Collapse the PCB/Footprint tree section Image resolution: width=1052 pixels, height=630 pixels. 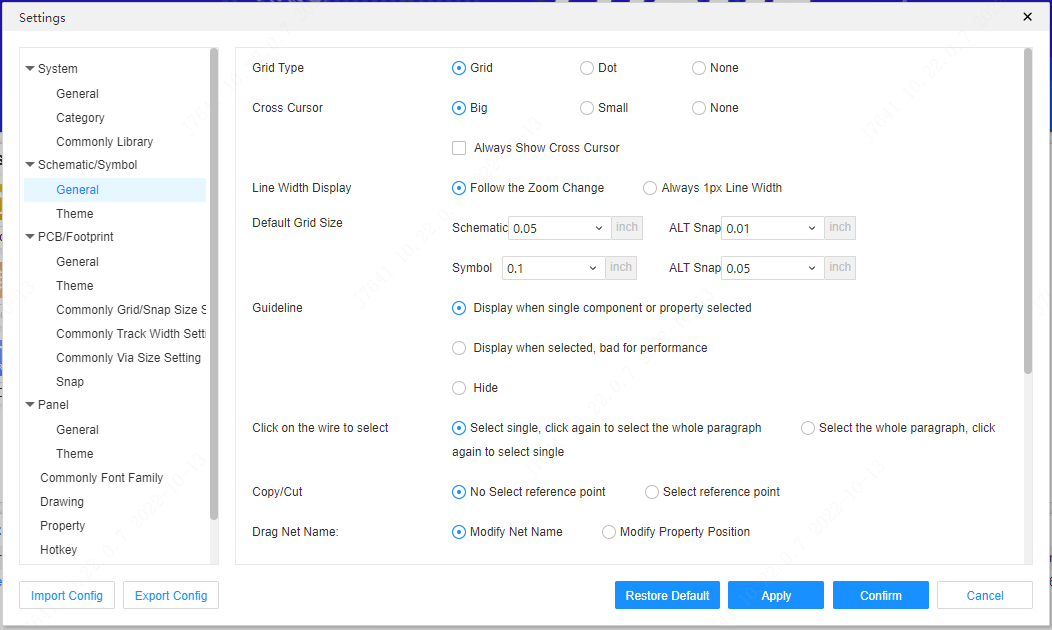(x=30, y=237)
